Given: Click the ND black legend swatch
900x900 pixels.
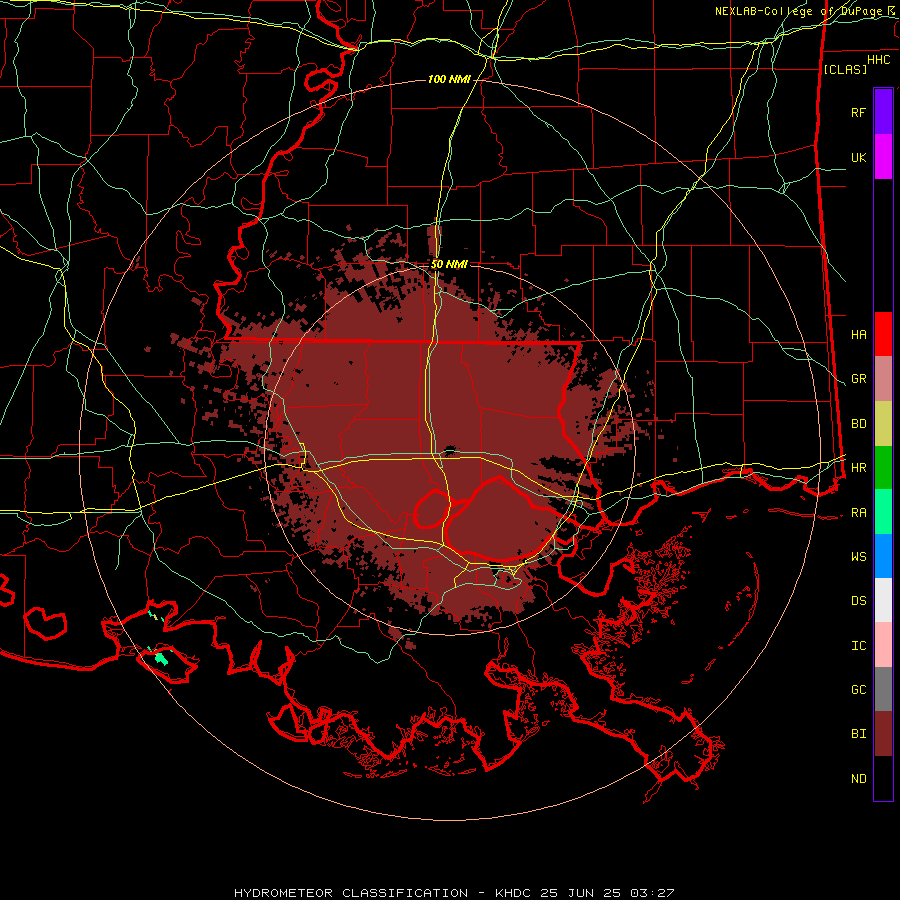Looking at the screenshot, I should [883, 778].
